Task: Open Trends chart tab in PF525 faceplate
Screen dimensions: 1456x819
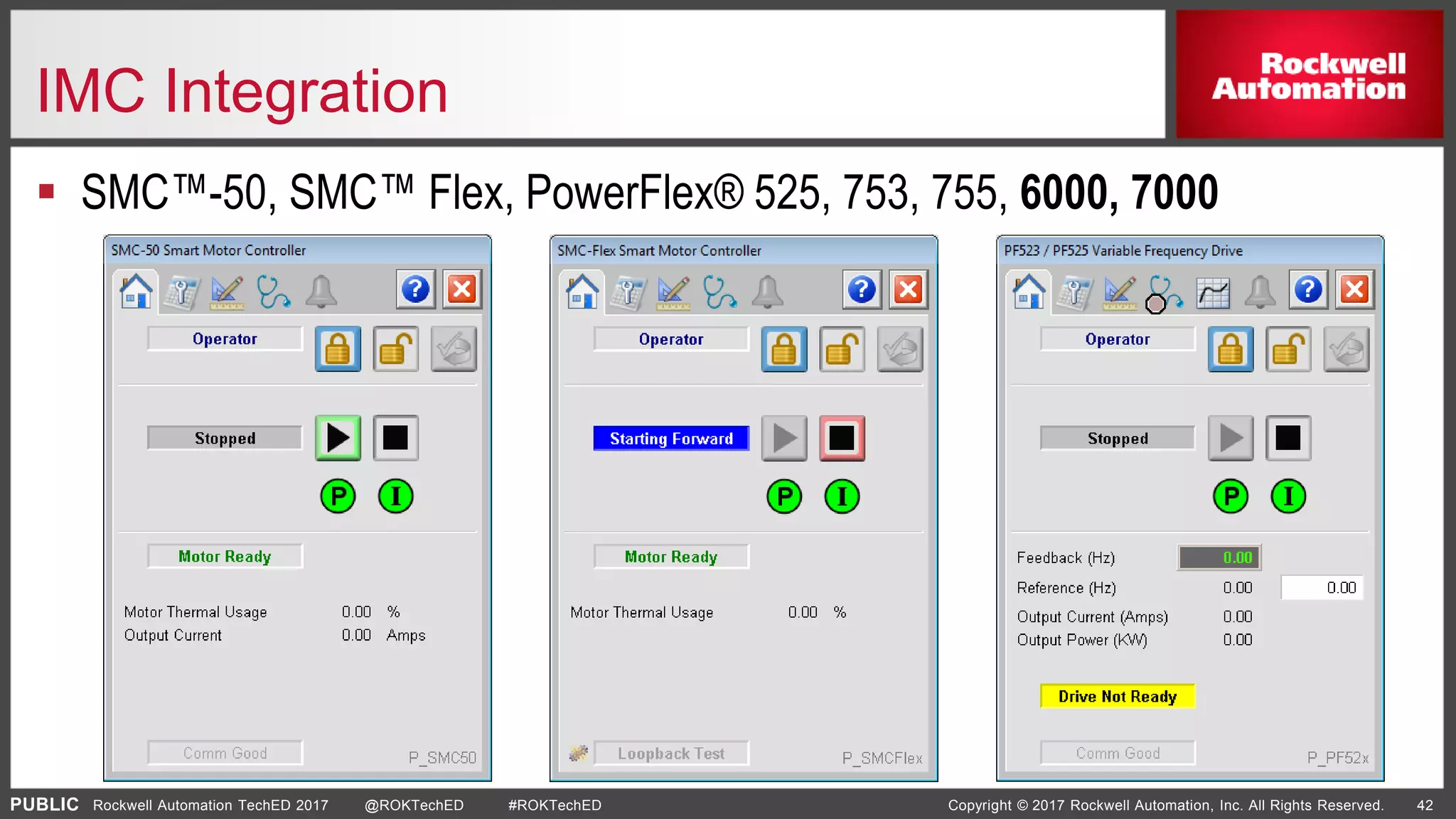Action: pyautogui.click(x=1213, y=292)
